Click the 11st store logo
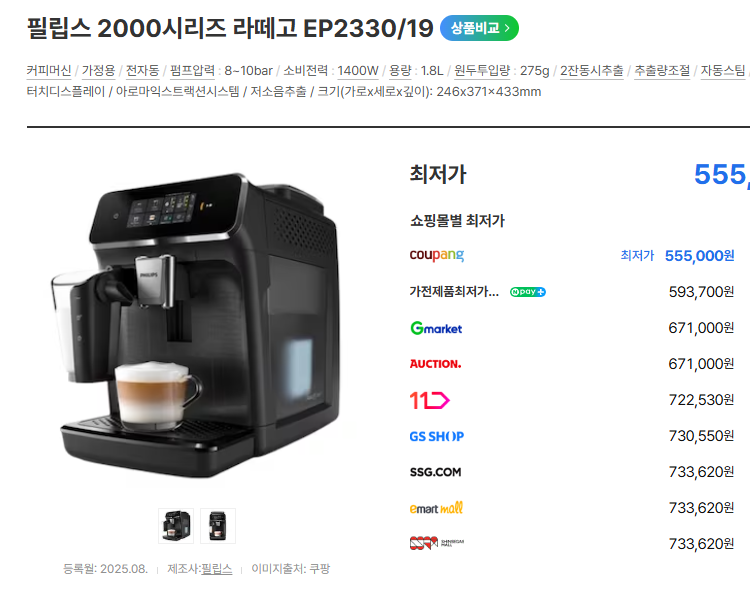The width and height of the screenshot is (750, 589). tap(429, 400)
